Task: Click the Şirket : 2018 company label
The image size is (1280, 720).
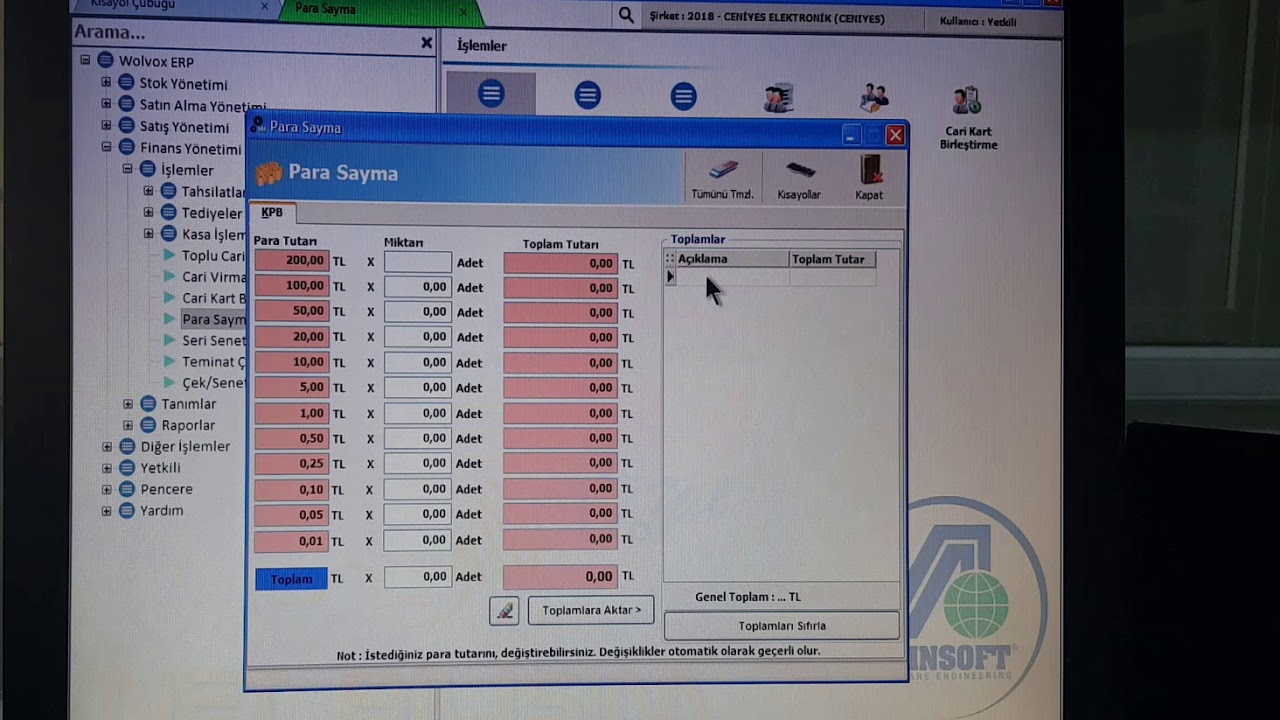Action: coord(767,18)
